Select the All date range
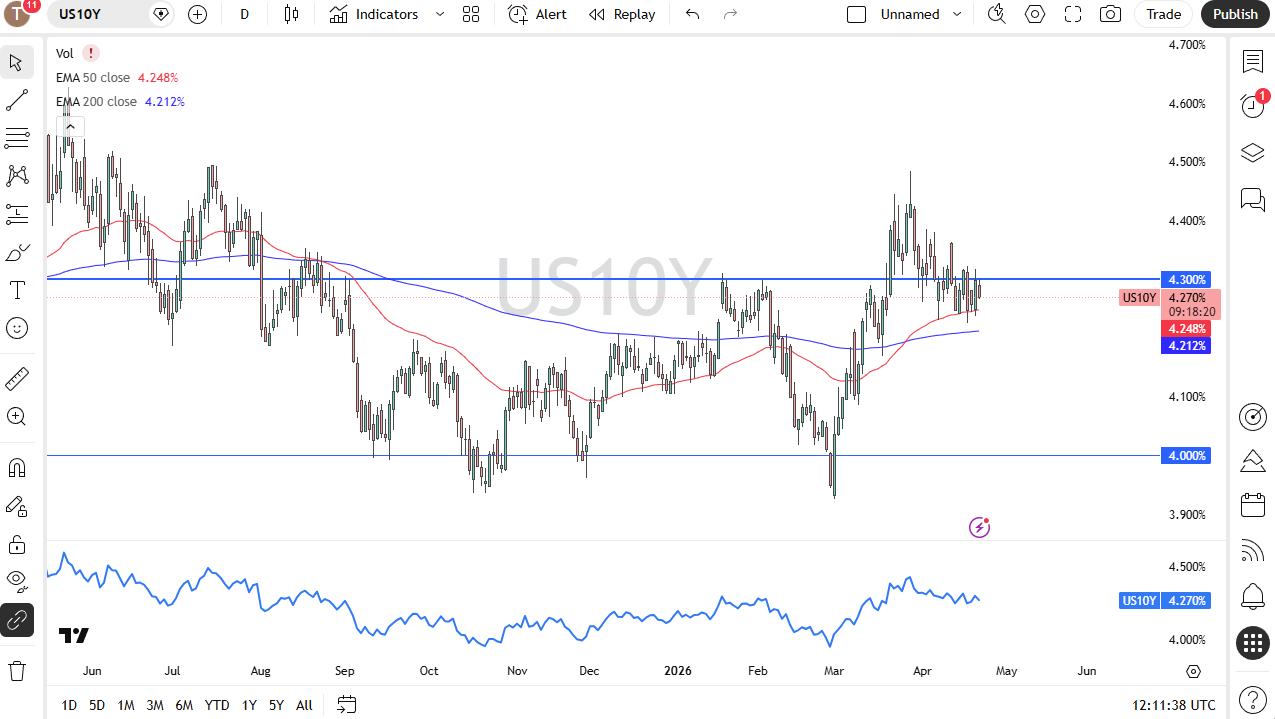The height and width of the screenshot is (719, 1275). 305,705
